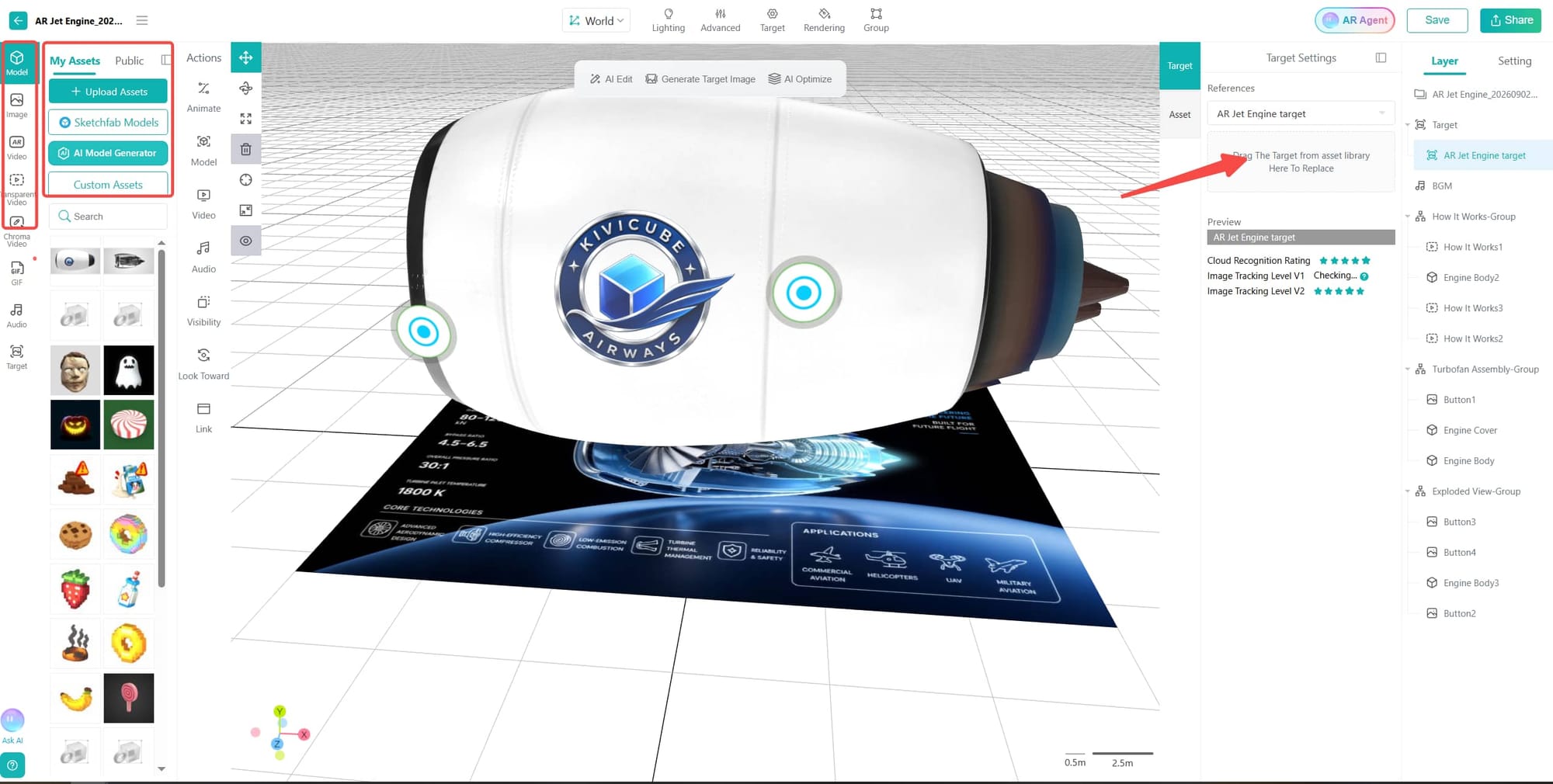
Task: Click the help question mark icon
Action: 12,765
